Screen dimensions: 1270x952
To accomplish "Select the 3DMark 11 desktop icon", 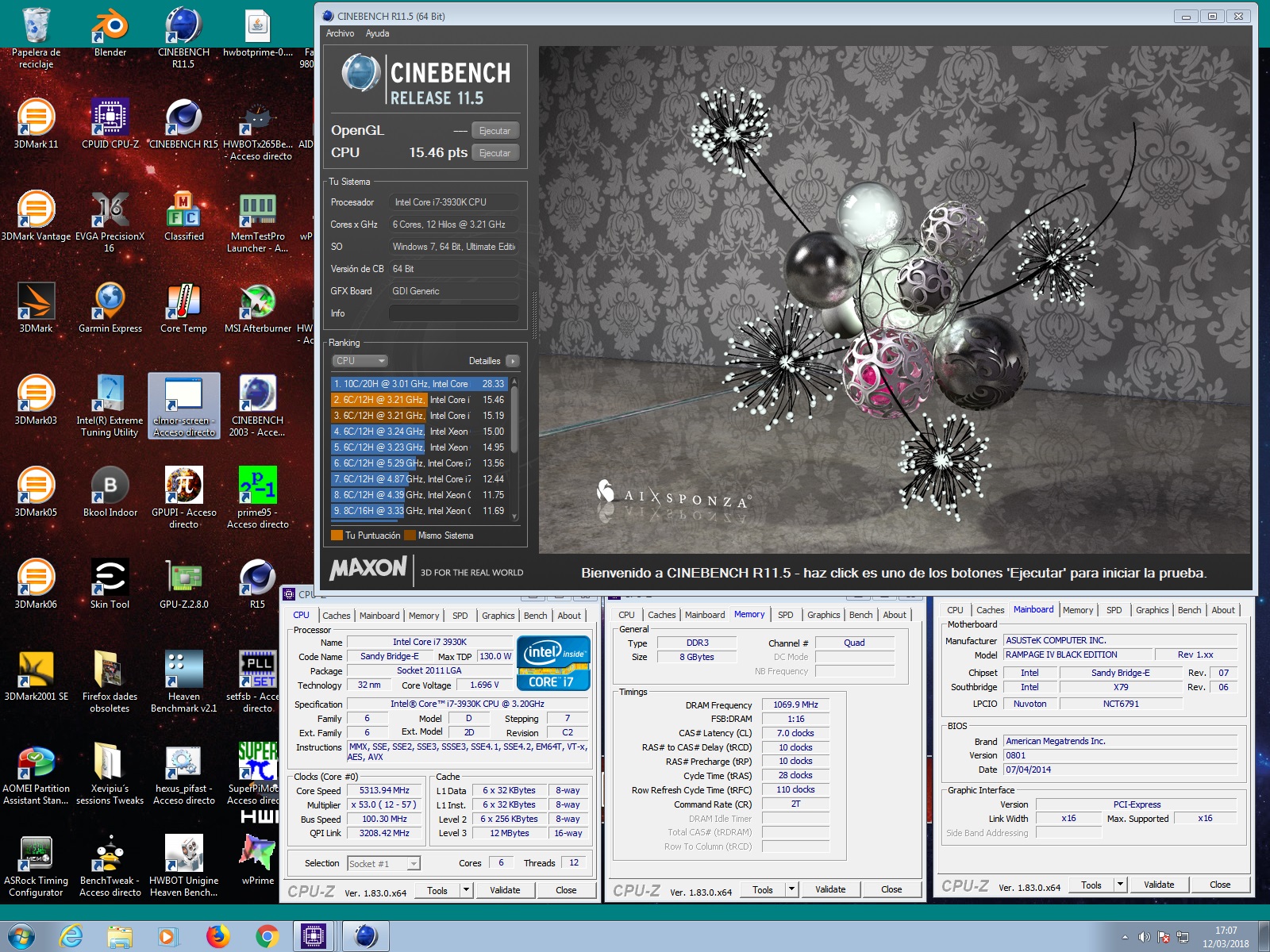I will click(36, 124).
